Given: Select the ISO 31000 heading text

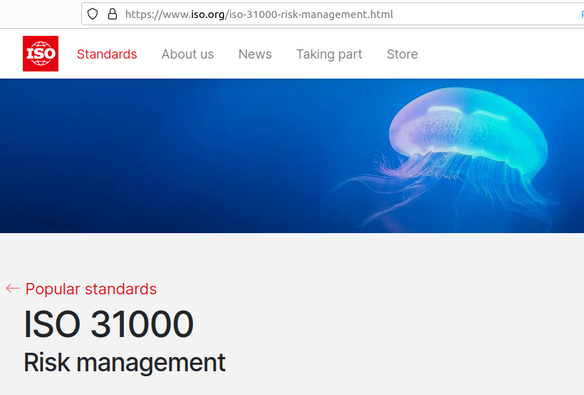Looking at the screenshot, I should pos(109,324).
